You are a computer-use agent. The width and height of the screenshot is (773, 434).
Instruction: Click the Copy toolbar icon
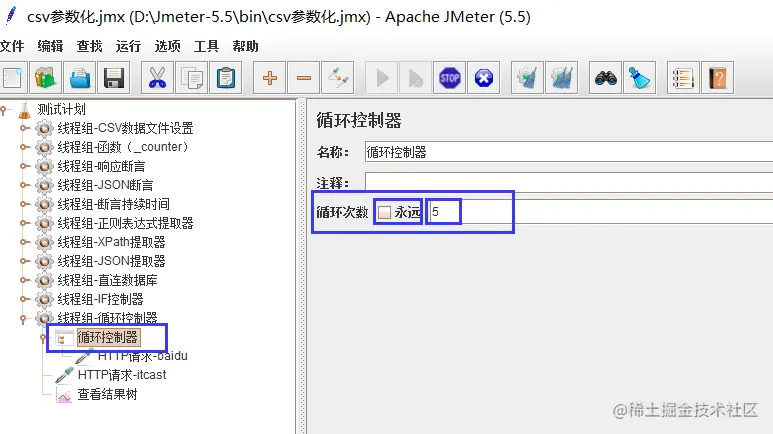coord(191,78)
